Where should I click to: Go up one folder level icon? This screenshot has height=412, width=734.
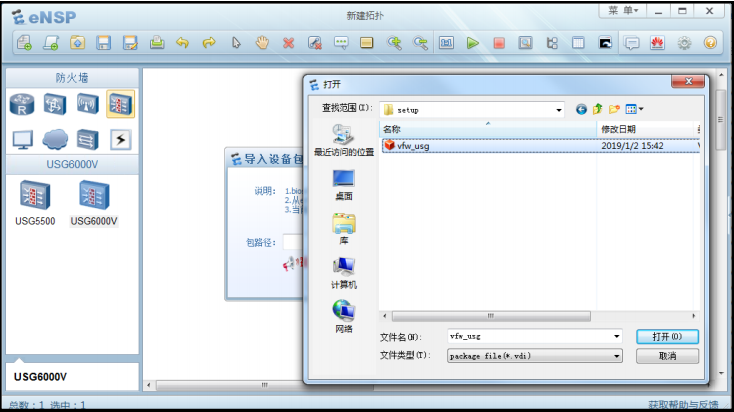click(598, 109)
